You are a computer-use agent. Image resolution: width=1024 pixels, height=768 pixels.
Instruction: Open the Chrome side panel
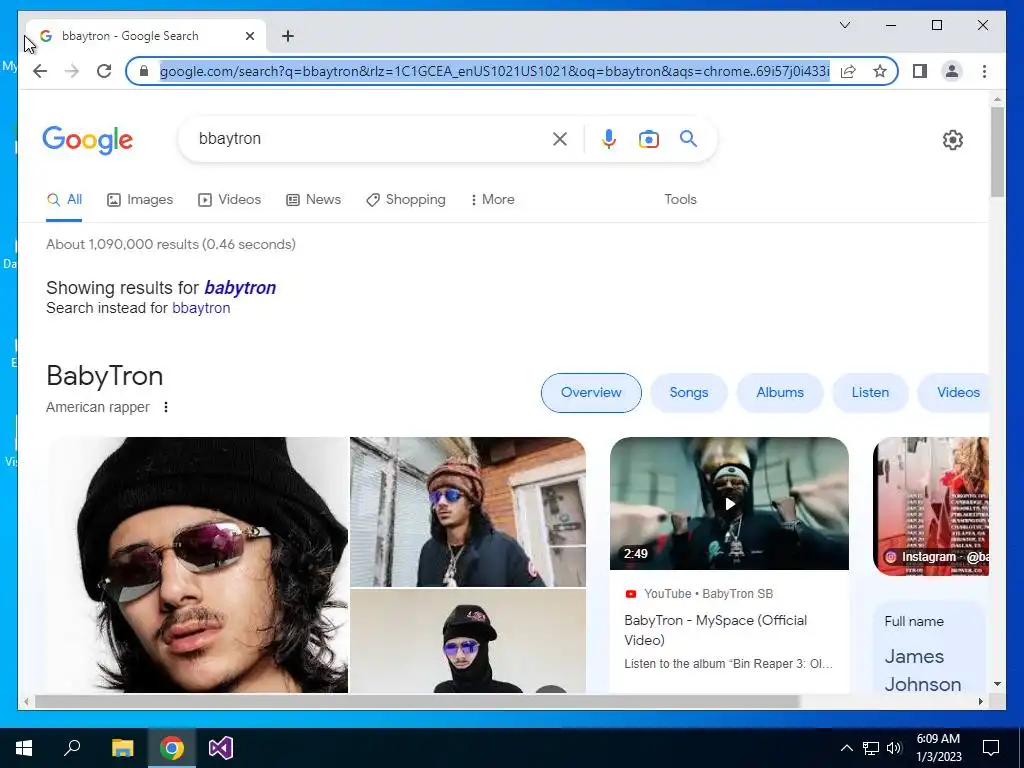[x=920, y=71]
